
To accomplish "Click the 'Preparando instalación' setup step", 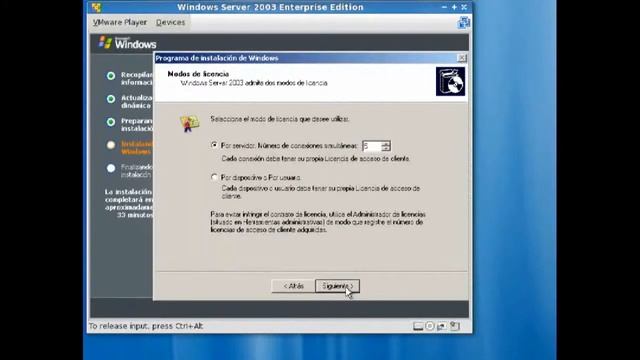I will [136, 125].
